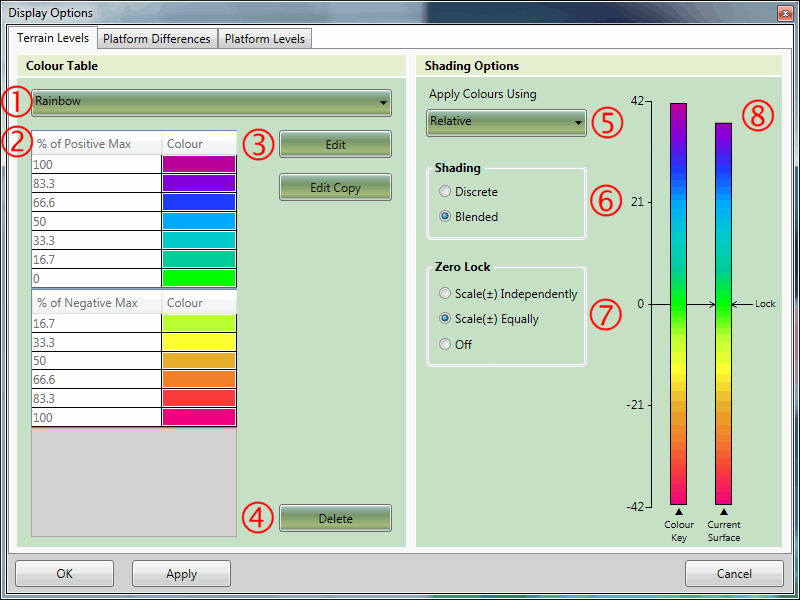800x600 pixels.
Task: Click the Edit button
Action: [x=335, y=144]
